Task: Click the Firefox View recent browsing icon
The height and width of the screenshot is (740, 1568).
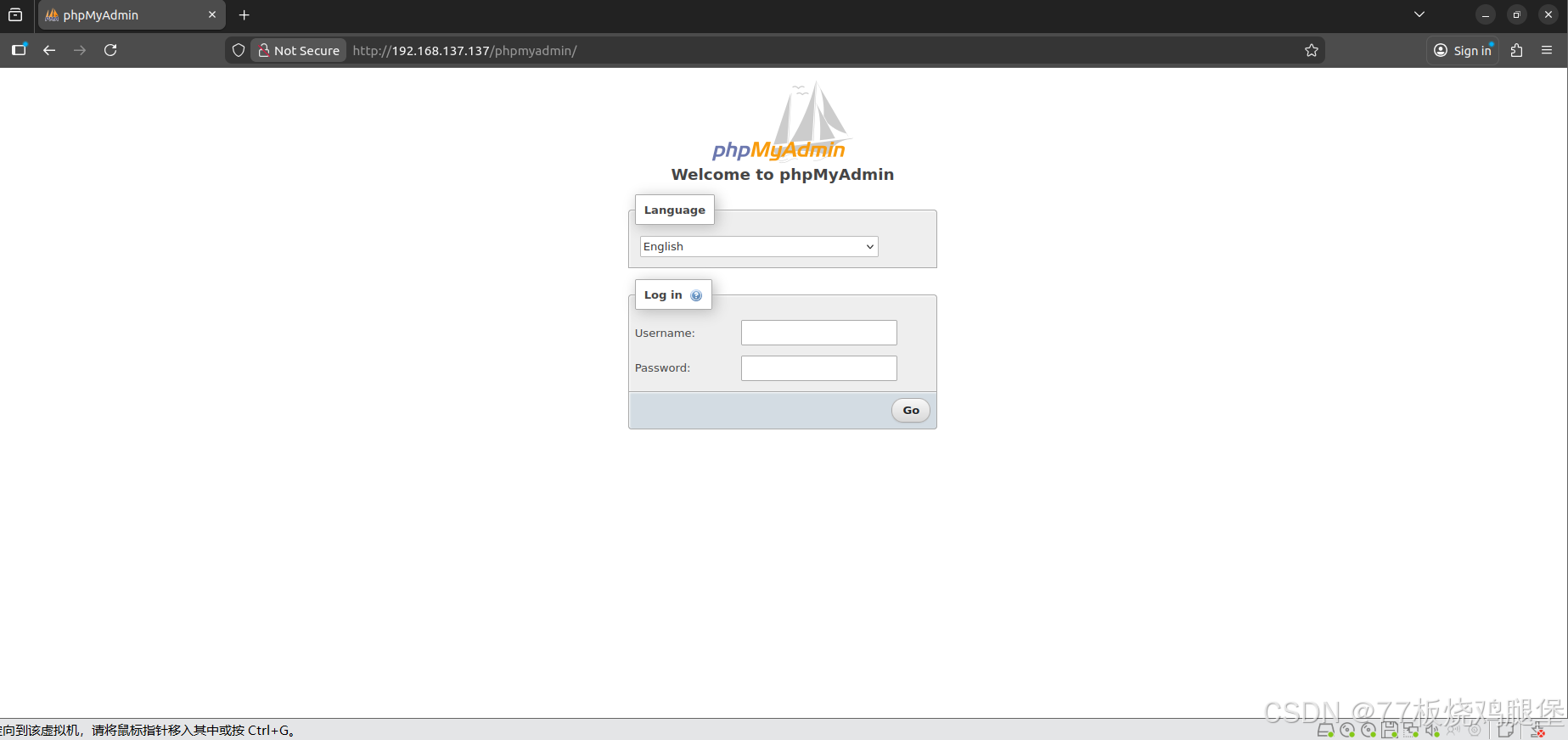Action: [x=15, y=14]
